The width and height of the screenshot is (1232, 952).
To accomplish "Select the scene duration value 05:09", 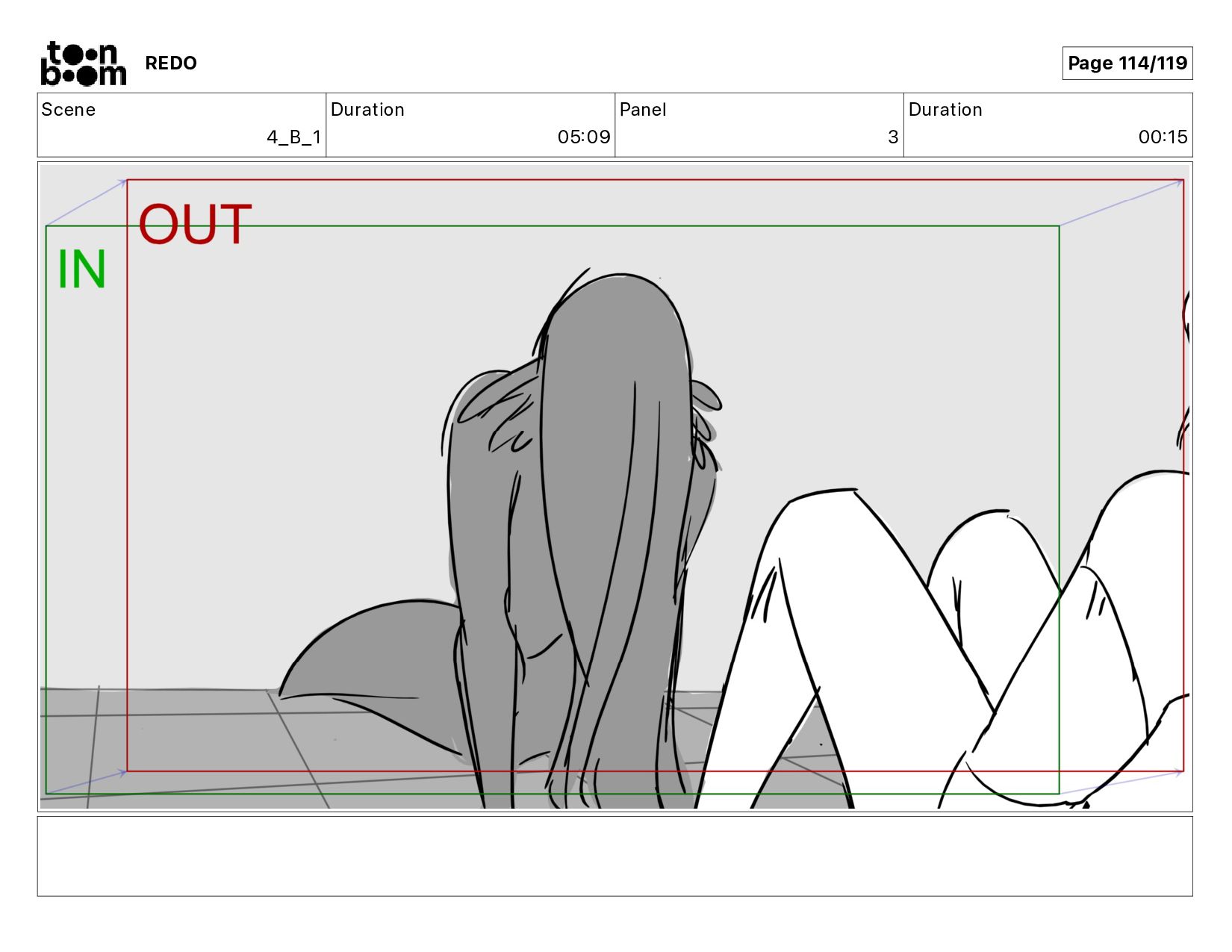I will click(x=584, y=137).
